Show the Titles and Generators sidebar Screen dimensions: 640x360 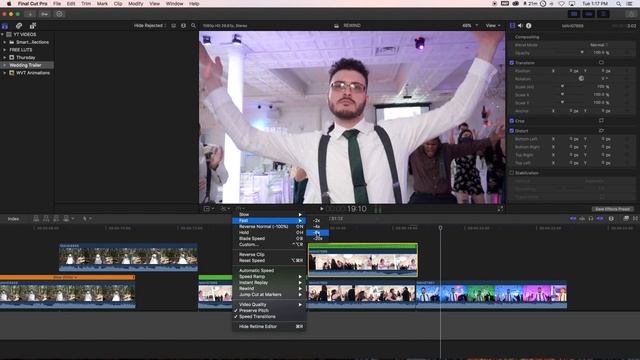click(33, 26)
